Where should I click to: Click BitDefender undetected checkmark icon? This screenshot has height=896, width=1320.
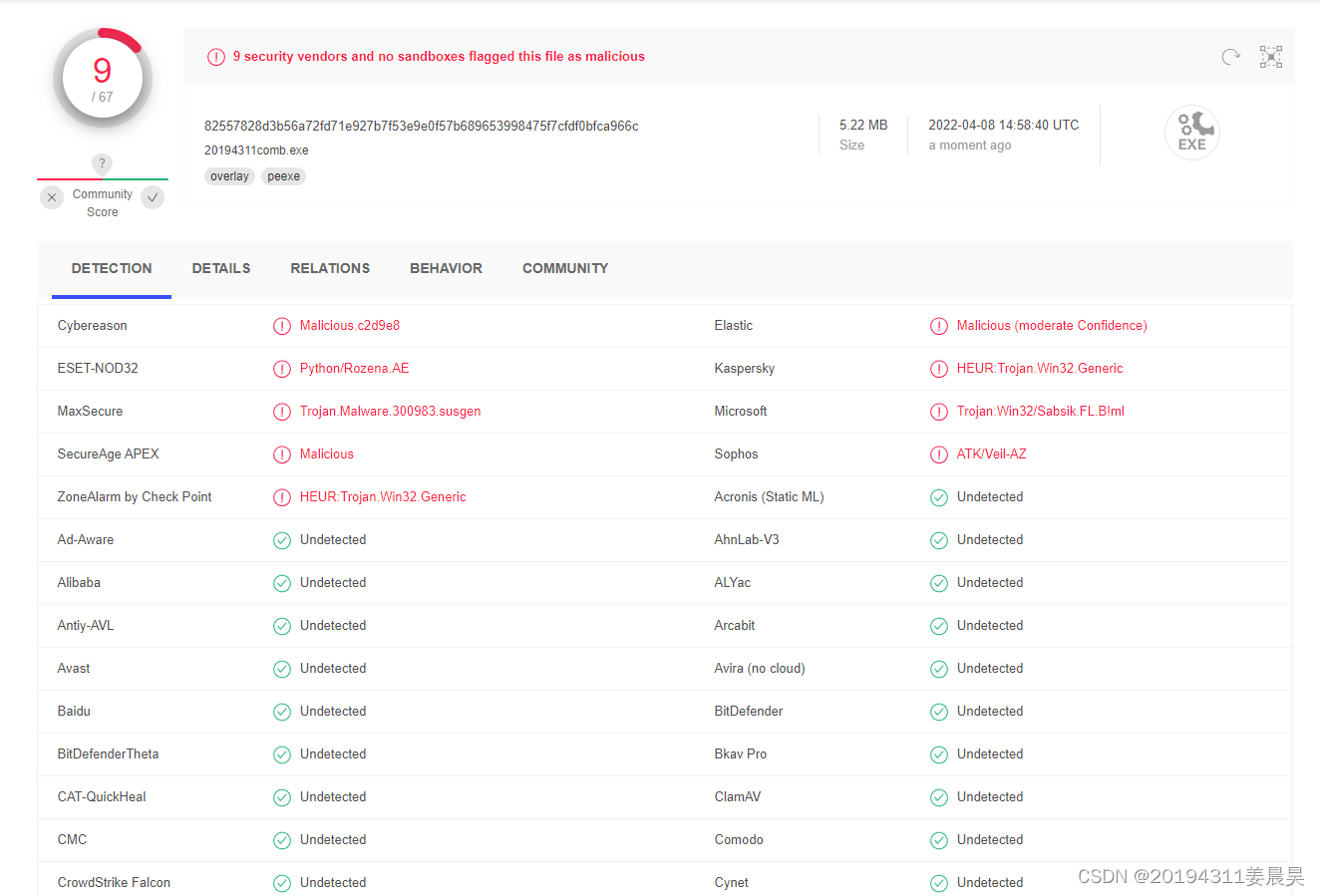939,712
